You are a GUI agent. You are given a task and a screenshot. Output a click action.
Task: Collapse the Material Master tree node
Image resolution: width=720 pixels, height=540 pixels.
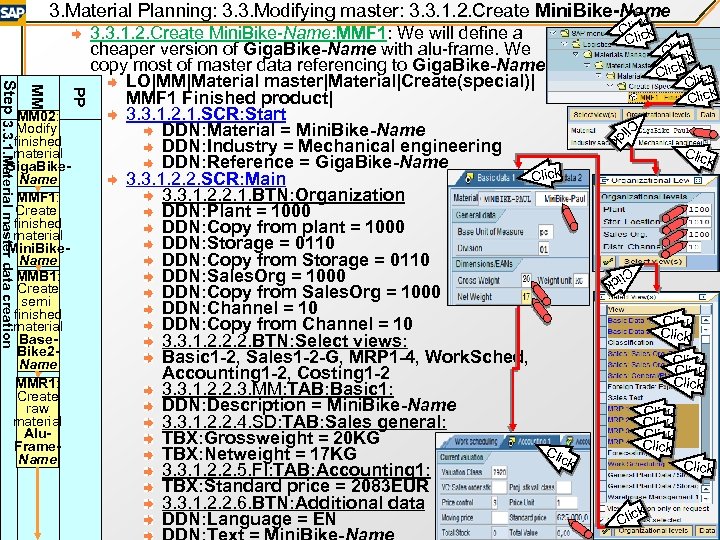click(587, 65)
